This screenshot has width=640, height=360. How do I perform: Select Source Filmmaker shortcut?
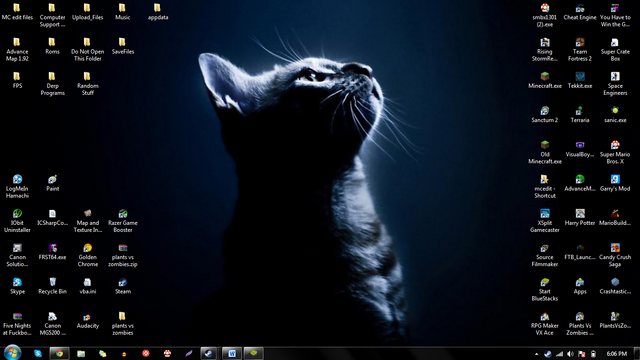[544, 255]
